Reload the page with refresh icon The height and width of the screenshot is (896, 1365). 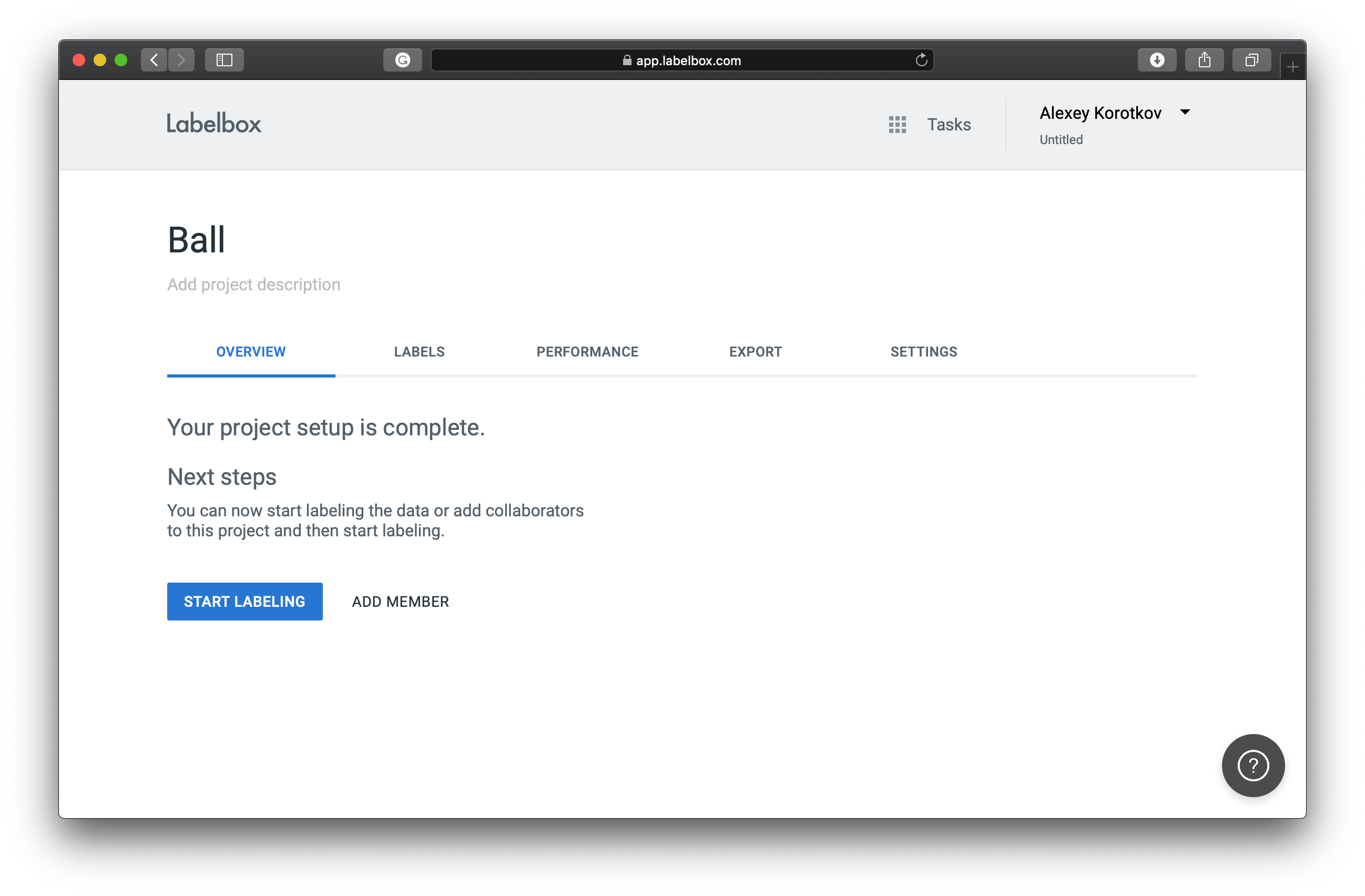[921, 59]
